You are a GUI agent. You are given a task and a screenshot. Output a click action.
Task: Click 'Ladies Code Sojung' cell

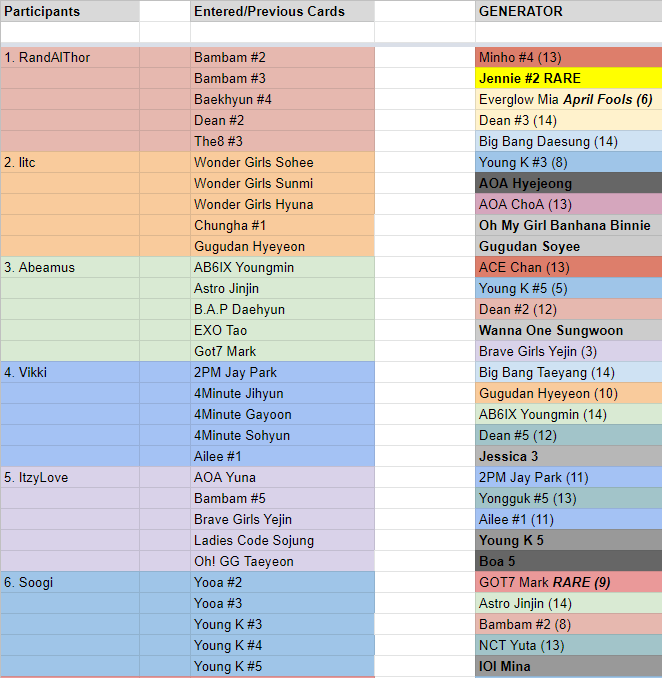pos(282,540)
